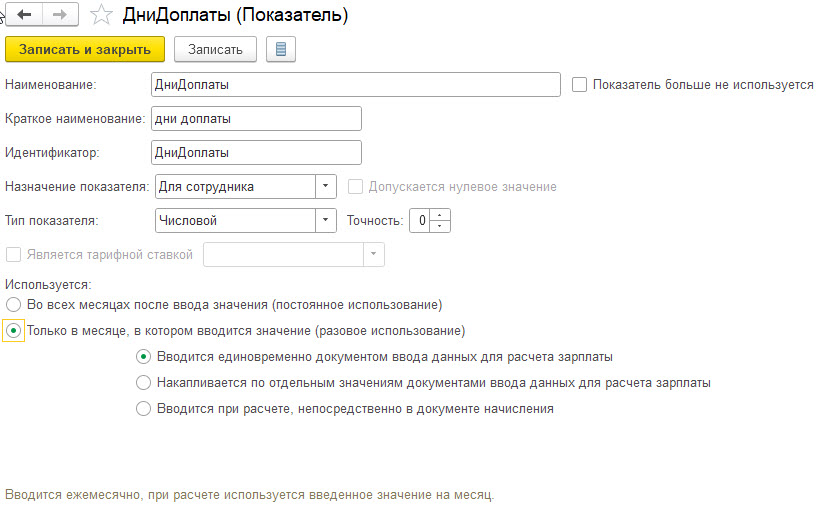Image resolution: width=836 pixels, height=522 pixels.
Task: Select Накапливается по отдельным значениям option
Action: [x=143, y=383]
